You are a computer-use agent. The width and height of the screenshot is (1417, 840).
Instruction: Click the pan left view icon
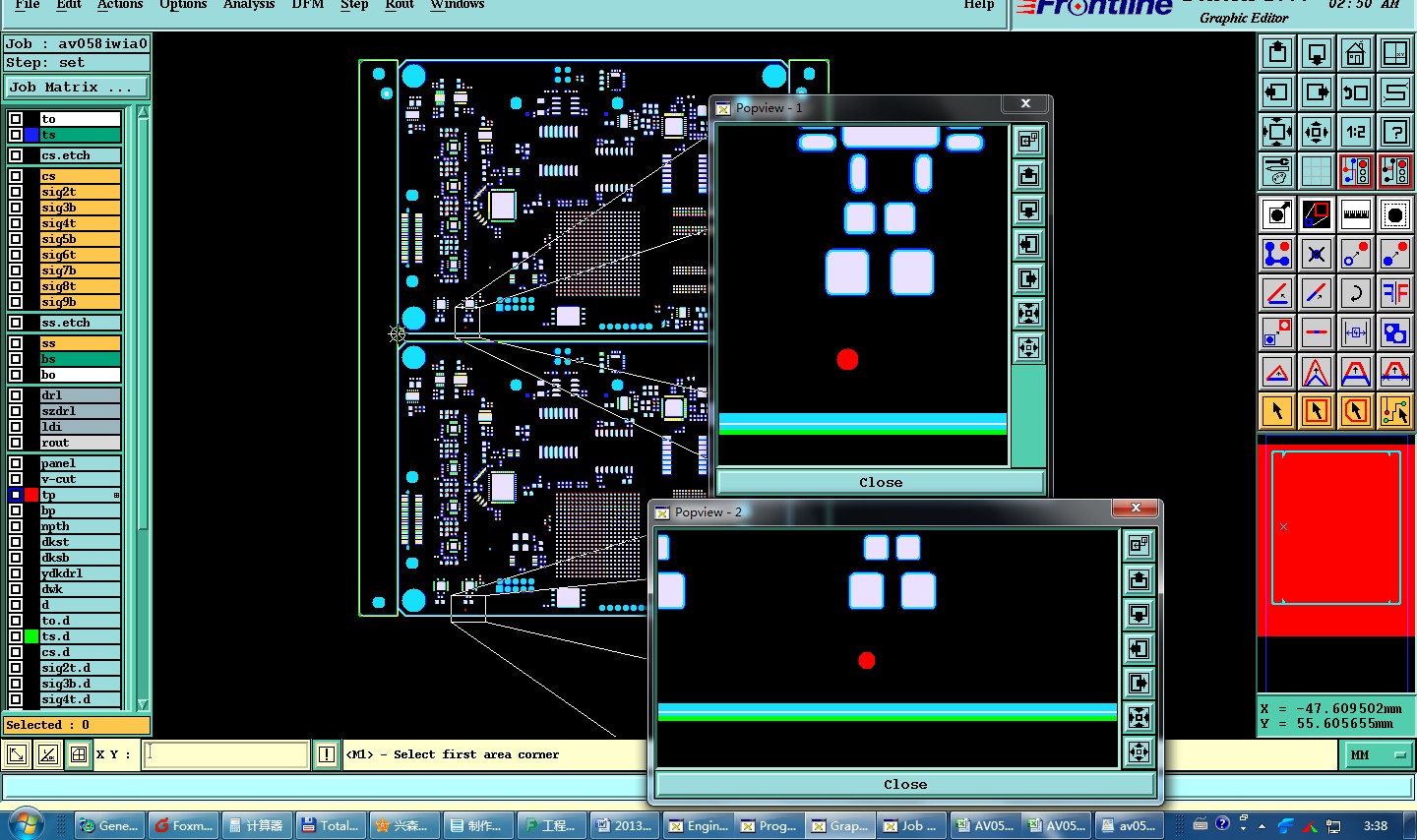(x=1277, y=92)
